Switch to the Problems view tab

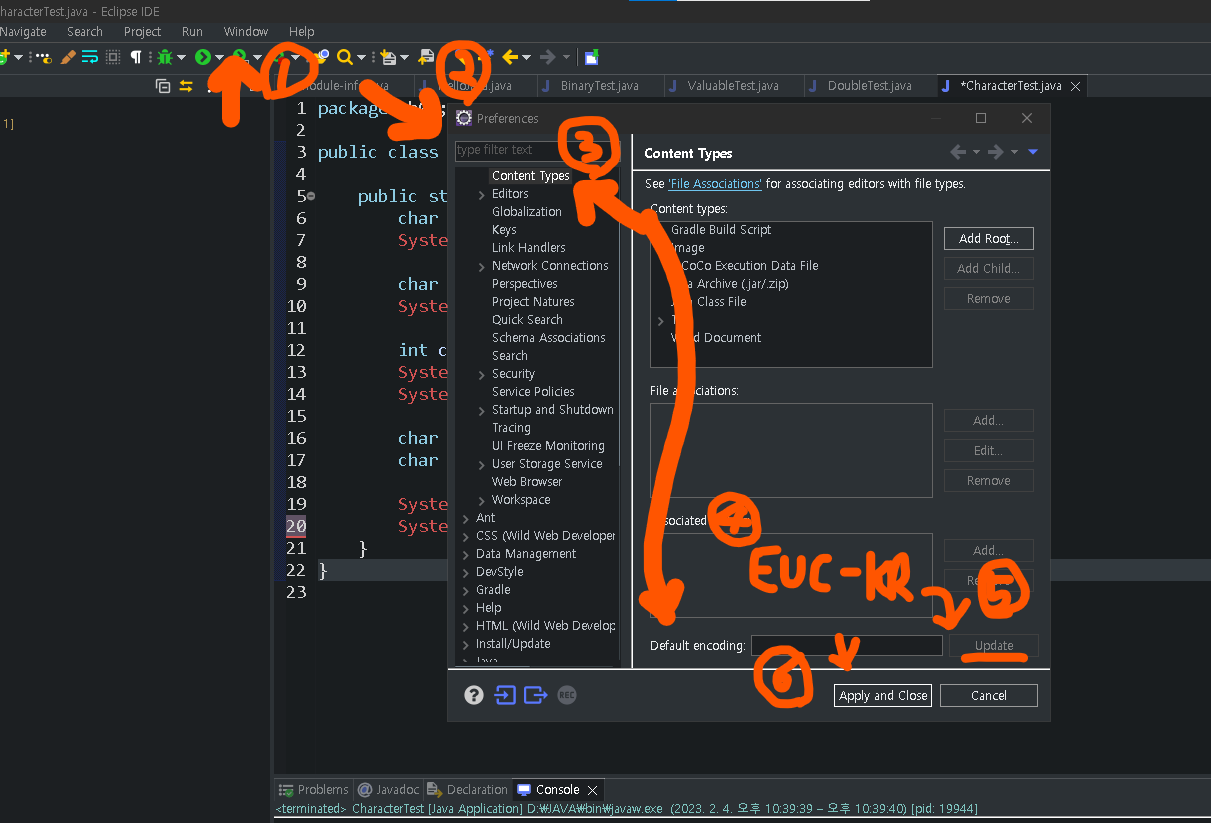coord(314,789)
